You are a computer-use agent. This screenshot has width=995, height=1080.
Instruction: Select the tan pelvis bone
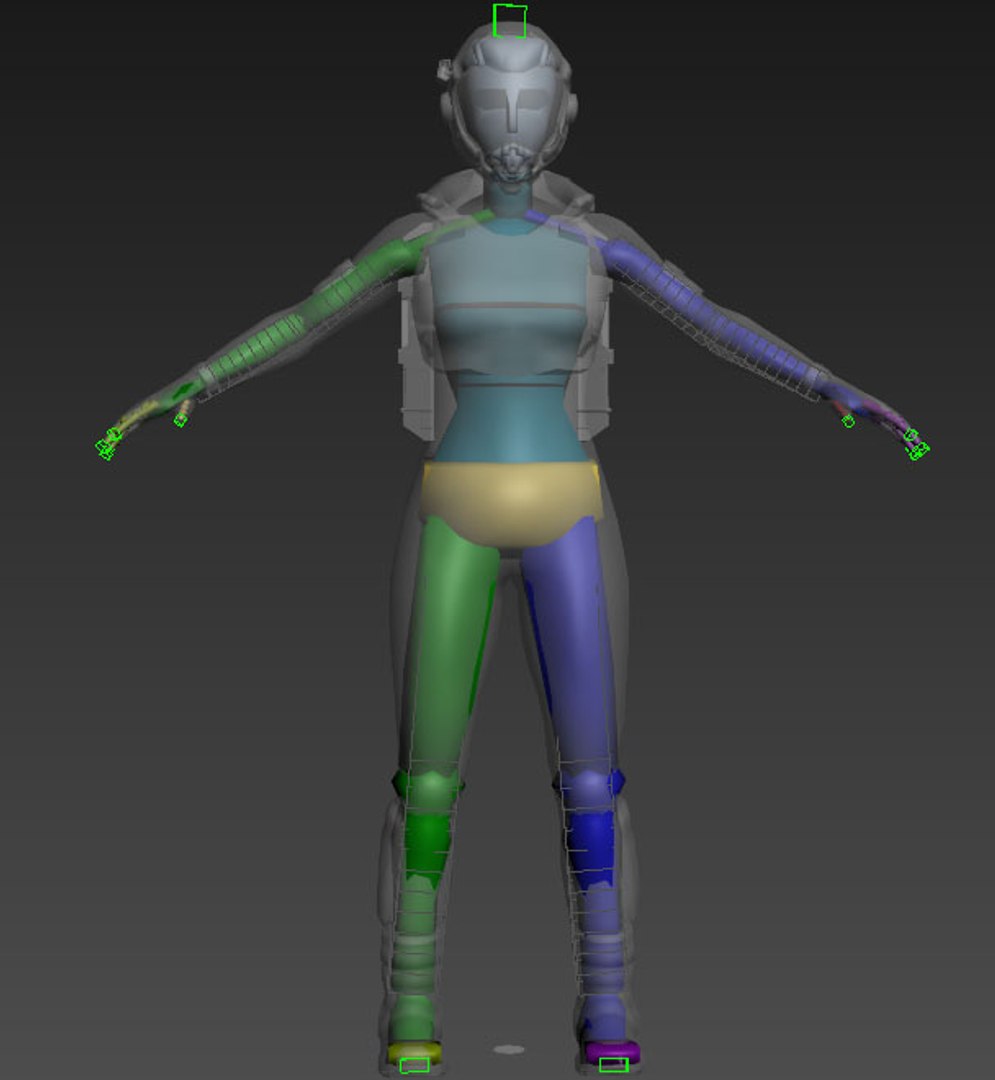[511, 503]
